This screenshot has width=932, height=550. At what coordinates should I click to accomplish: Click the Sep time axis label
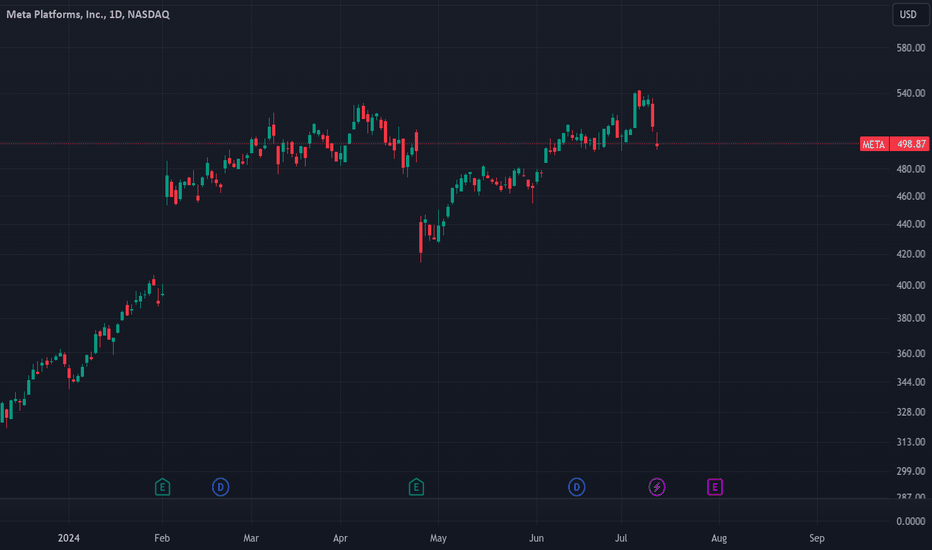tap(817, 538)
